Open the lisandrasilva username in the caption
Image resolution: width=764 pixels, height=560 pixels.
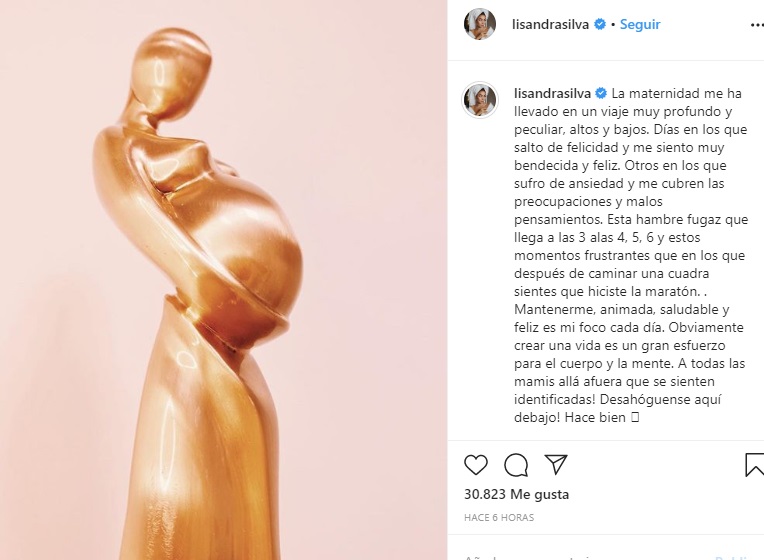[552, 93]
